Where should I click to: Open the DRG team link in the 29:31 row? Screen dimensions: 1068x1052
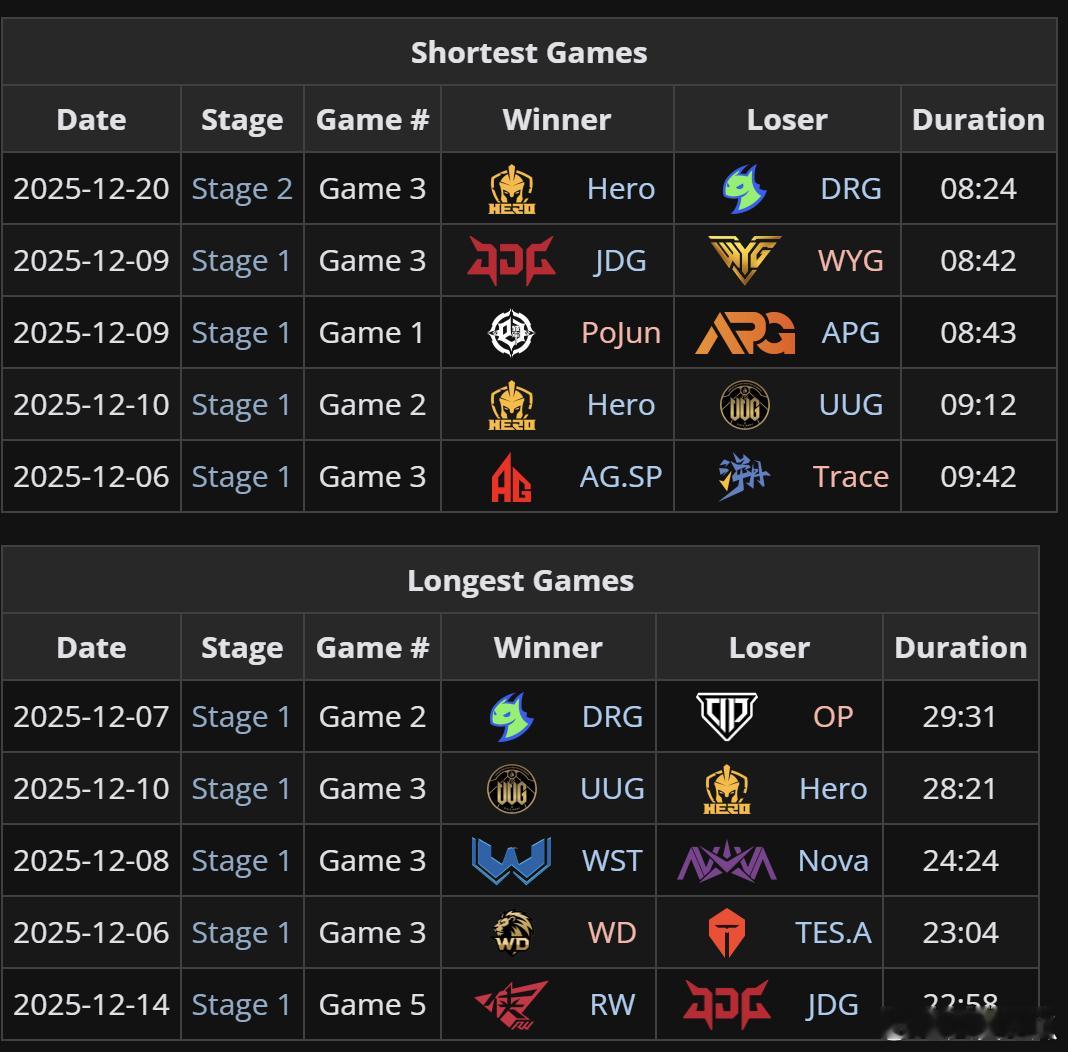(612, 717)
